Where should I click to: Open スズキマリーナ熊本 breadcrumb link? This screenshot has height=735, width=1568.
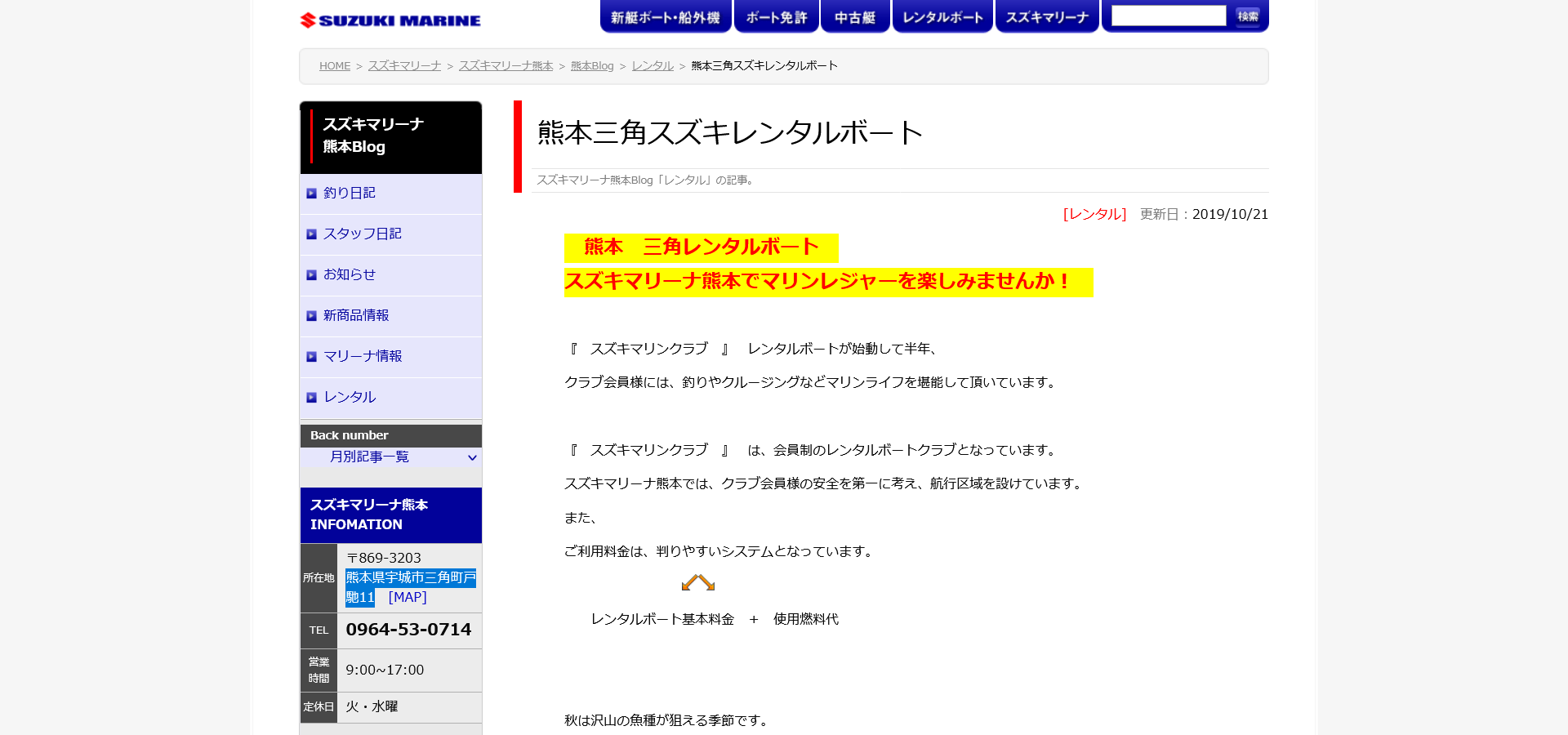click(506, 66)
